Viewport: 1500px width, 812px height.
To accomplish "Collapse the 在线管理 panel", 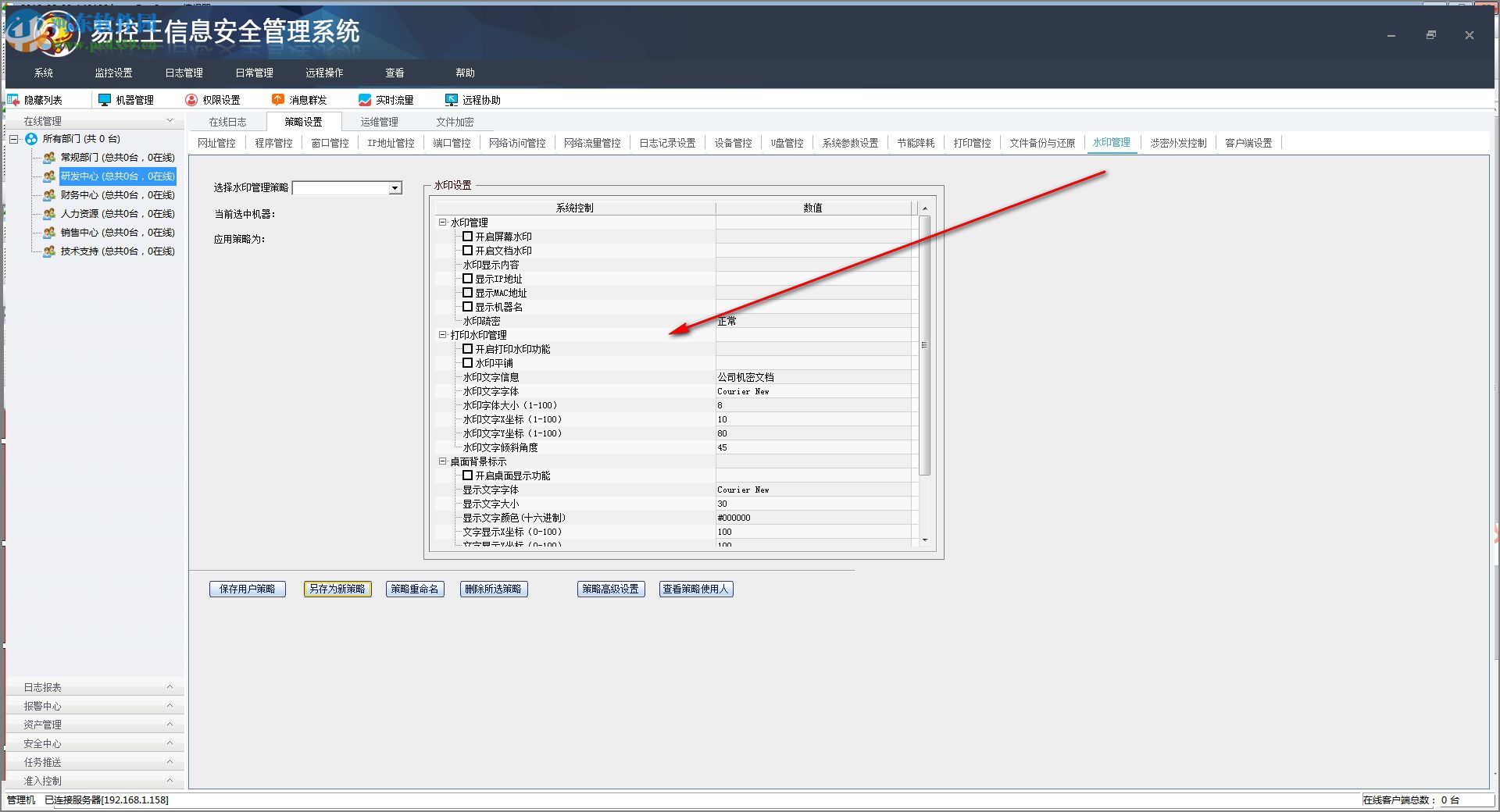I will pyautogui.click(x=170, y=121).
